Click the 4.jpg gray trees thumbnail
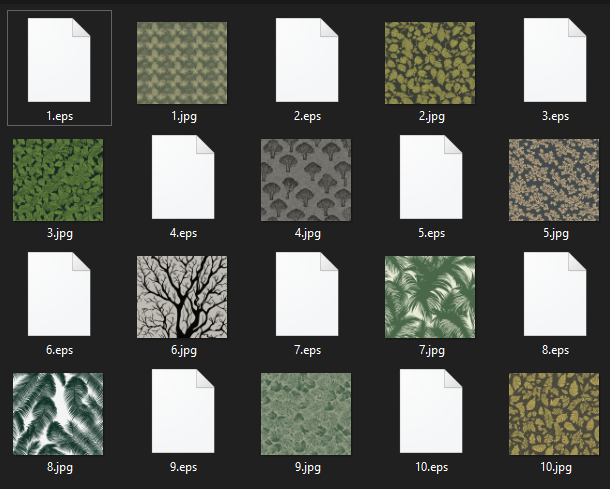610x489 pixels. pos(306,180)
